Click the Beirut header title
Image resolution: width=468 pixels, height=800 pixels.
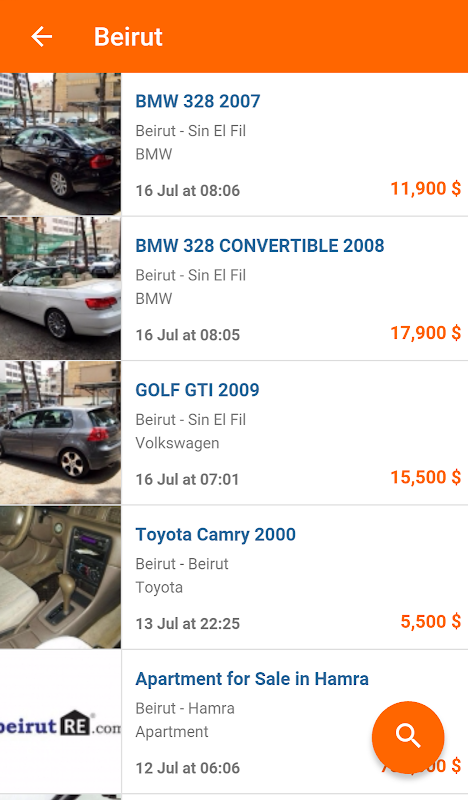tap(128, 37)
